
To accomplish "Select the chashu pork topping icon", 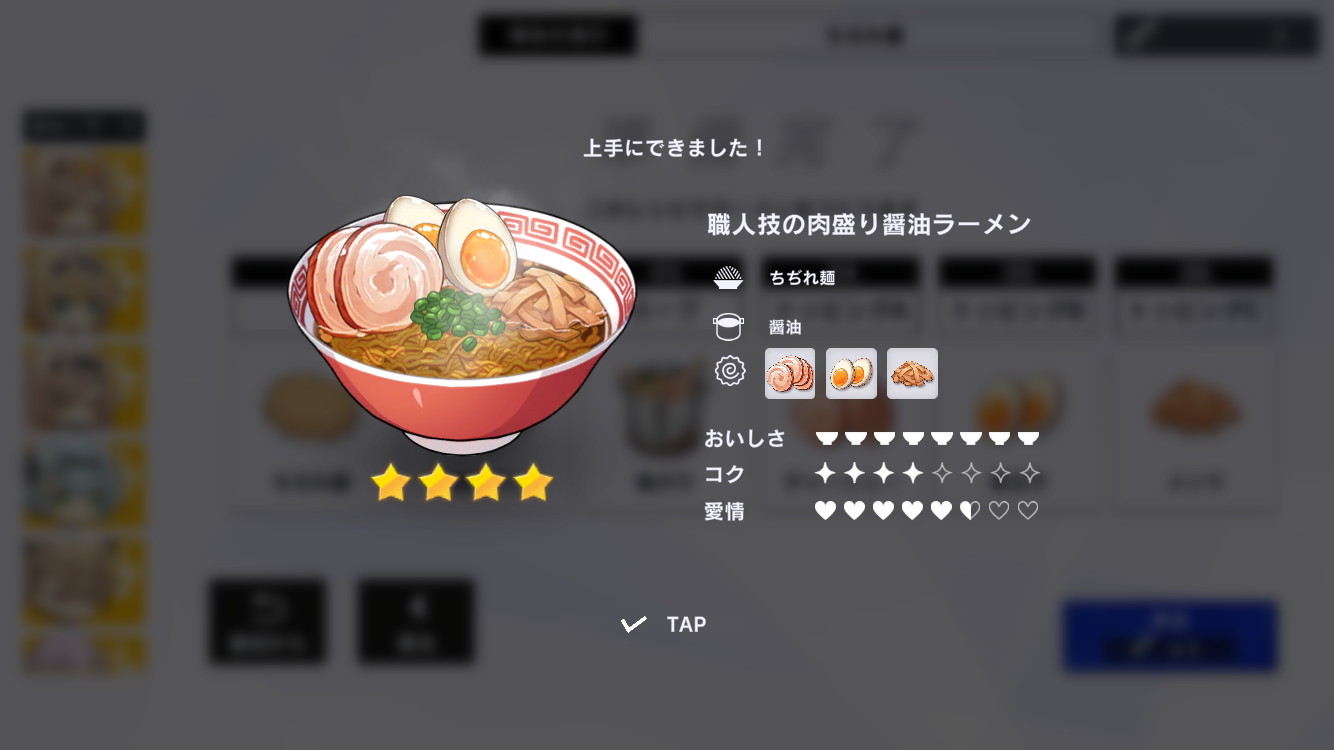I will 790,373.
